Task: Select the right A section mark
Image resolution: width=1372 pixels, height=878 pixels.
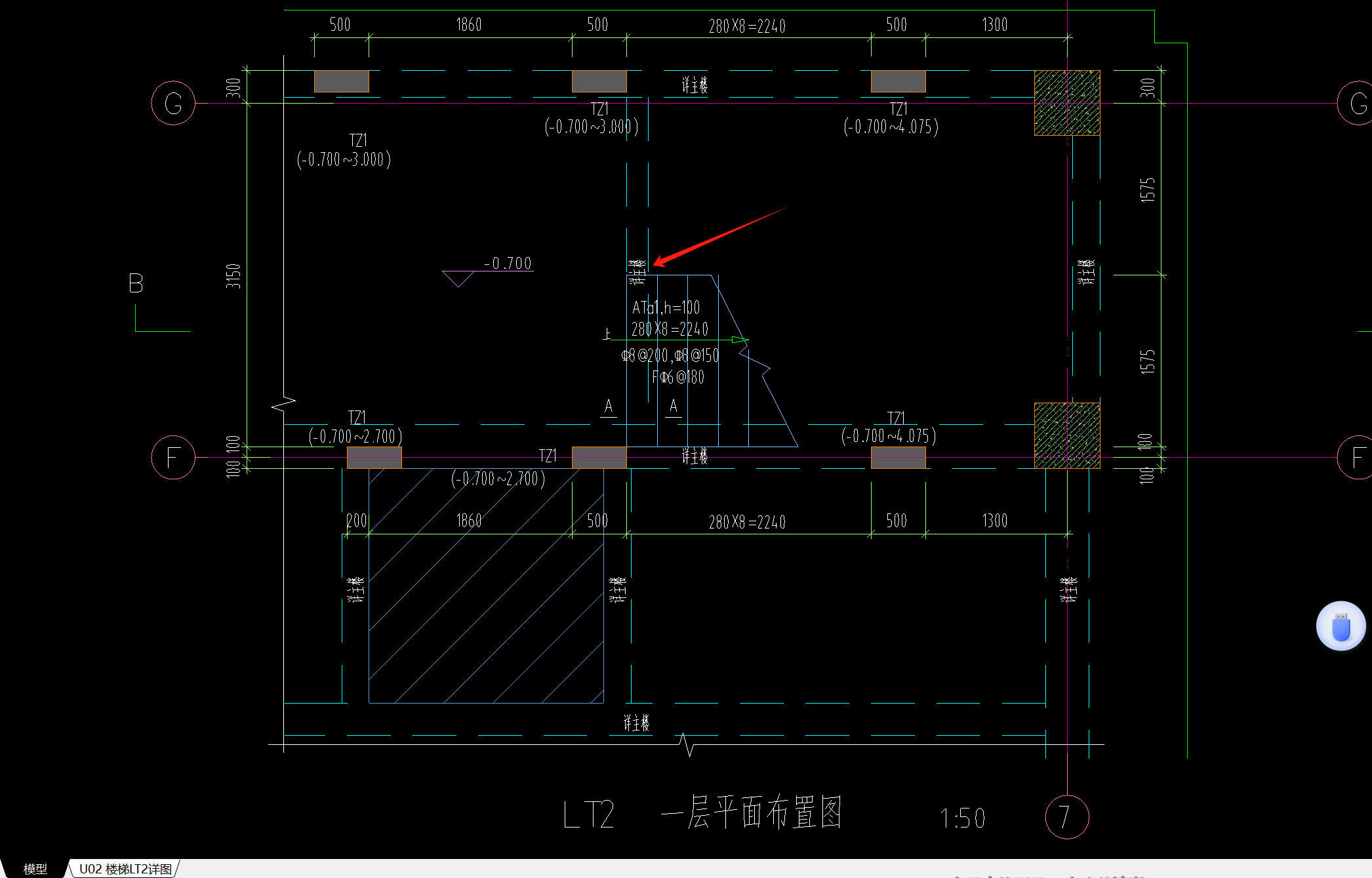Action: click(674, 407)
